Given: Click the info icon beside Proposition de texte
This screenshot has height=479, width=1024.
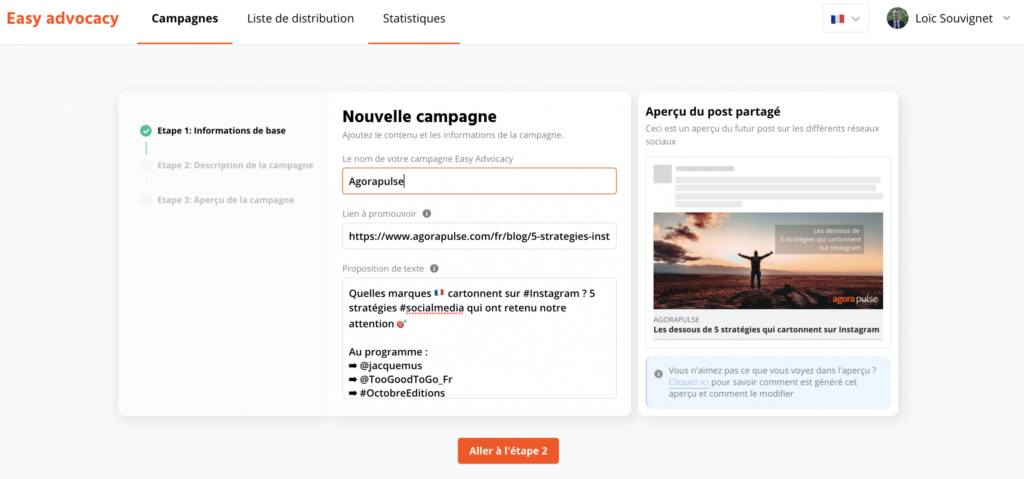Looking at the screenshot, I should pos(434,269).
